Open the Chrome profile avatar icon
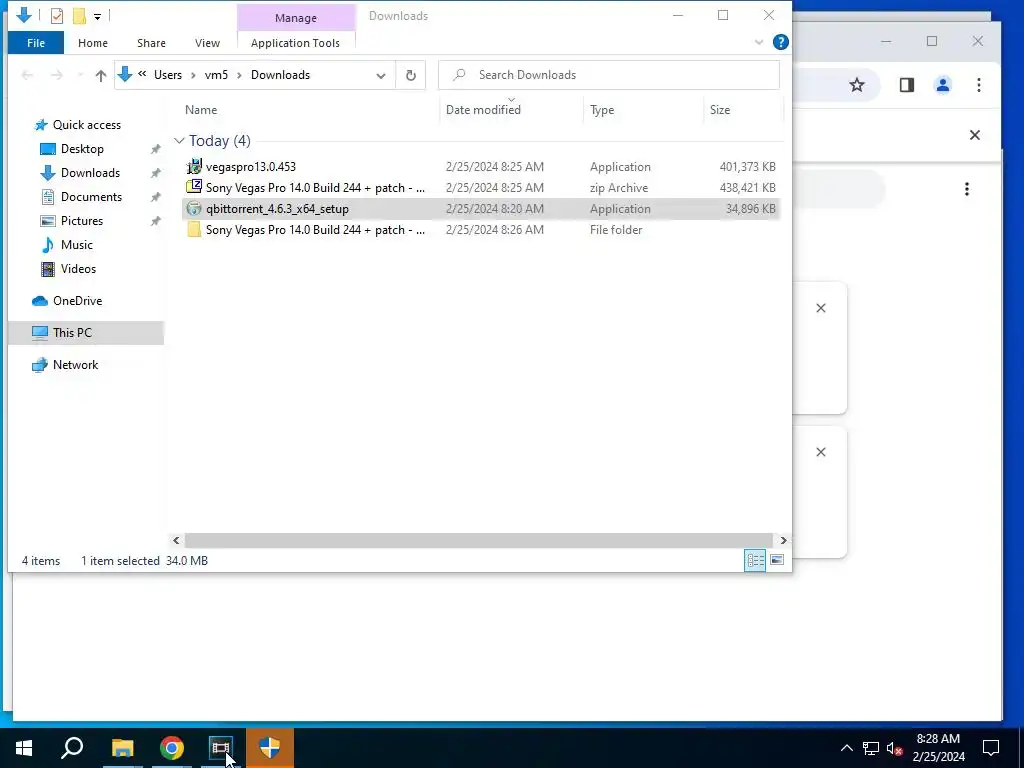Screen dimensions: 1024x768 coord(942,85)
